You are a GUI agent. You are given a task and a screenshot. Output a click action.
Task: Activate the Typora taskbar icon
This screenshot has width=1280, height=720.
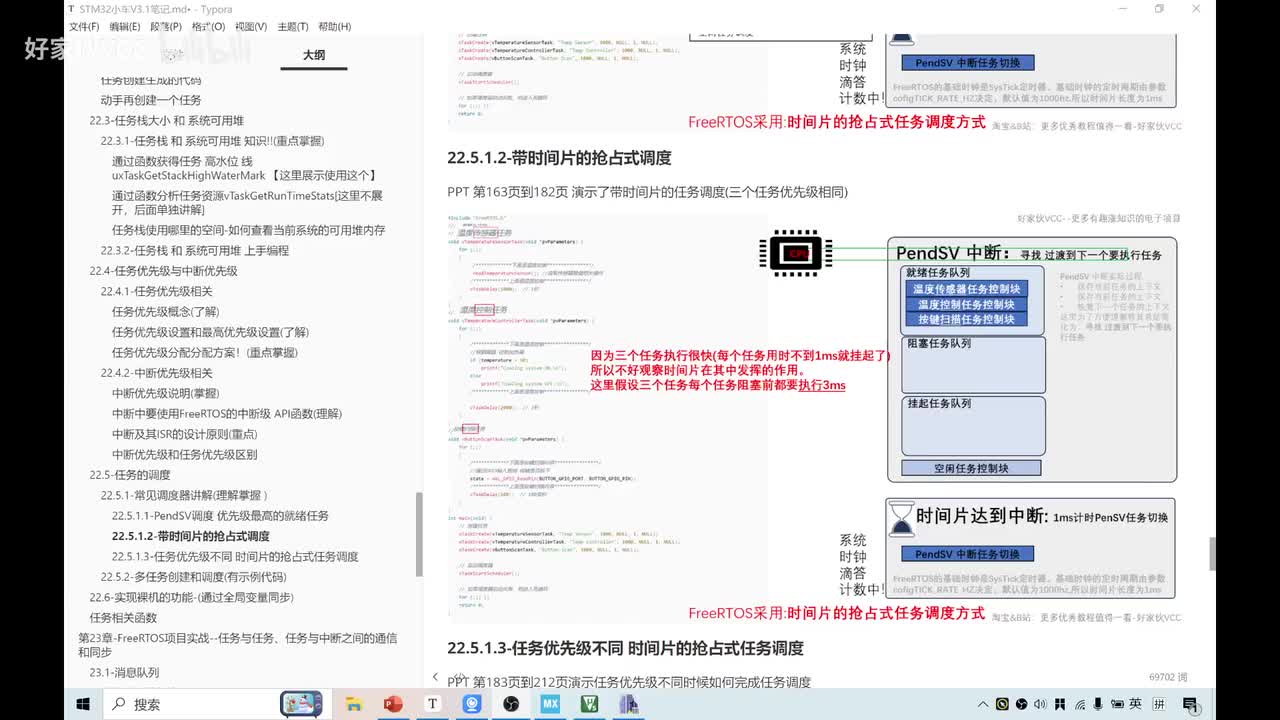click(x=432, y=704)
